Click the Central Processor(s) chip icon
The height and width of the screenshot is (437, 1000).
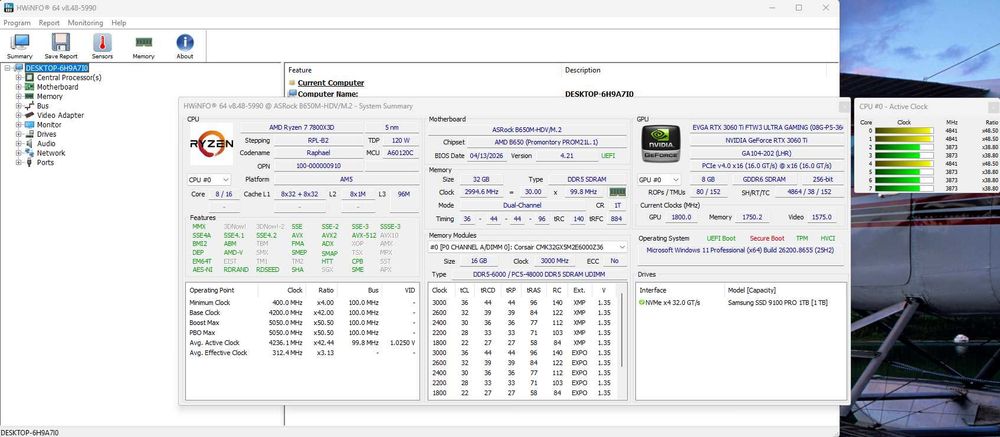(29, 77)
